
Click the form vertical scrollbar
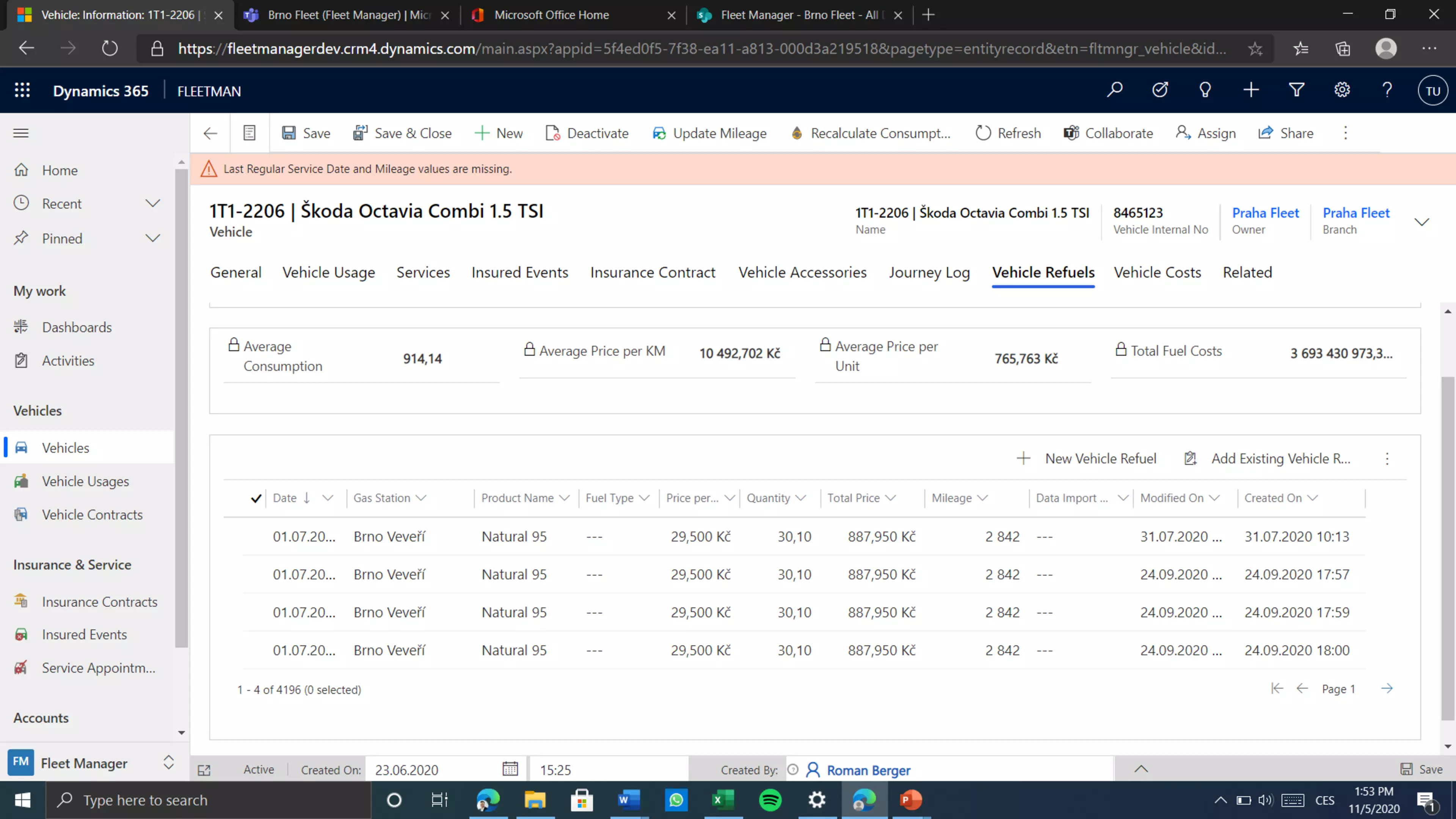(x=1448, y=548)
